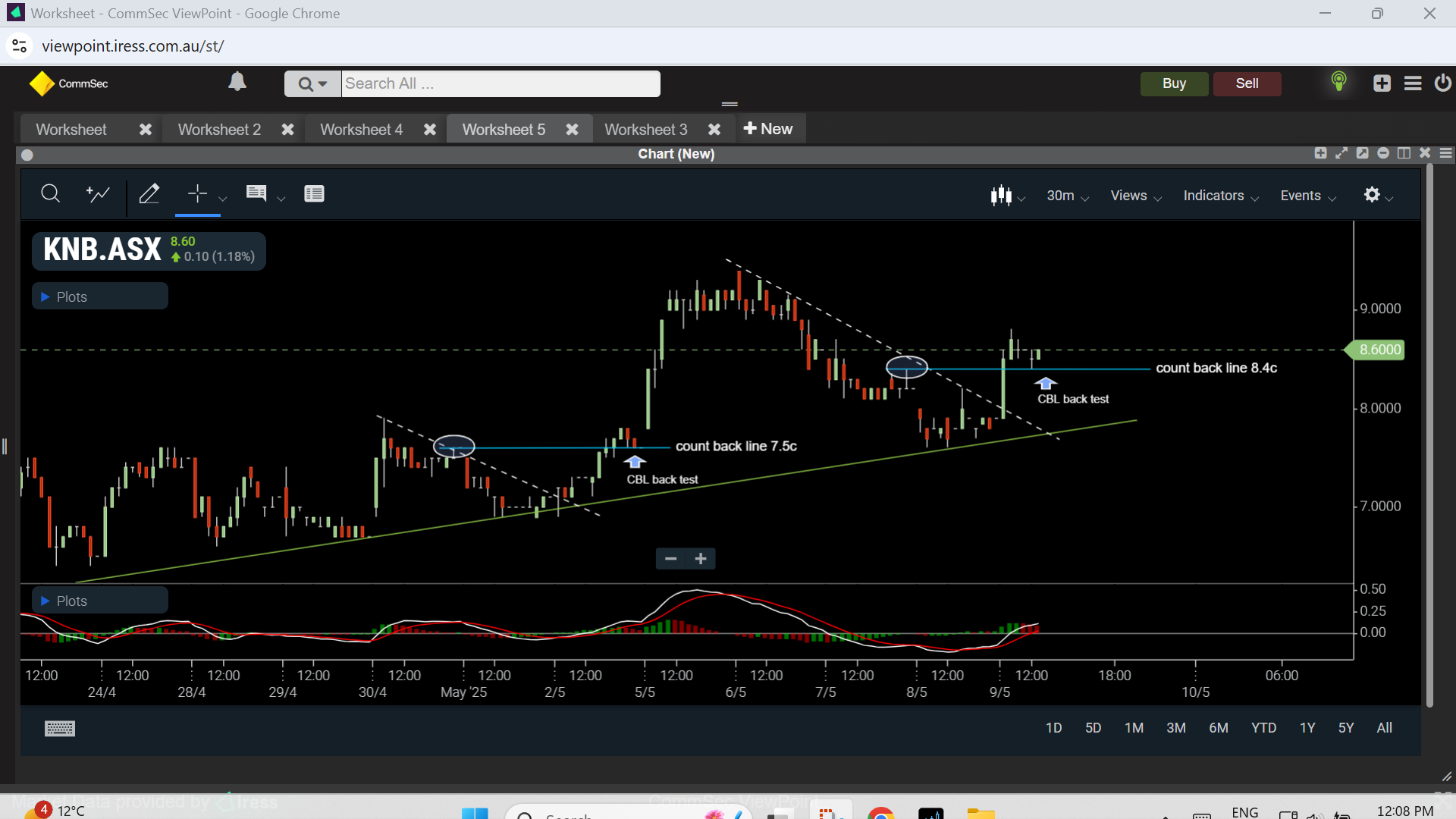Close the Worksheet 3 tab

tap(714, 130)
